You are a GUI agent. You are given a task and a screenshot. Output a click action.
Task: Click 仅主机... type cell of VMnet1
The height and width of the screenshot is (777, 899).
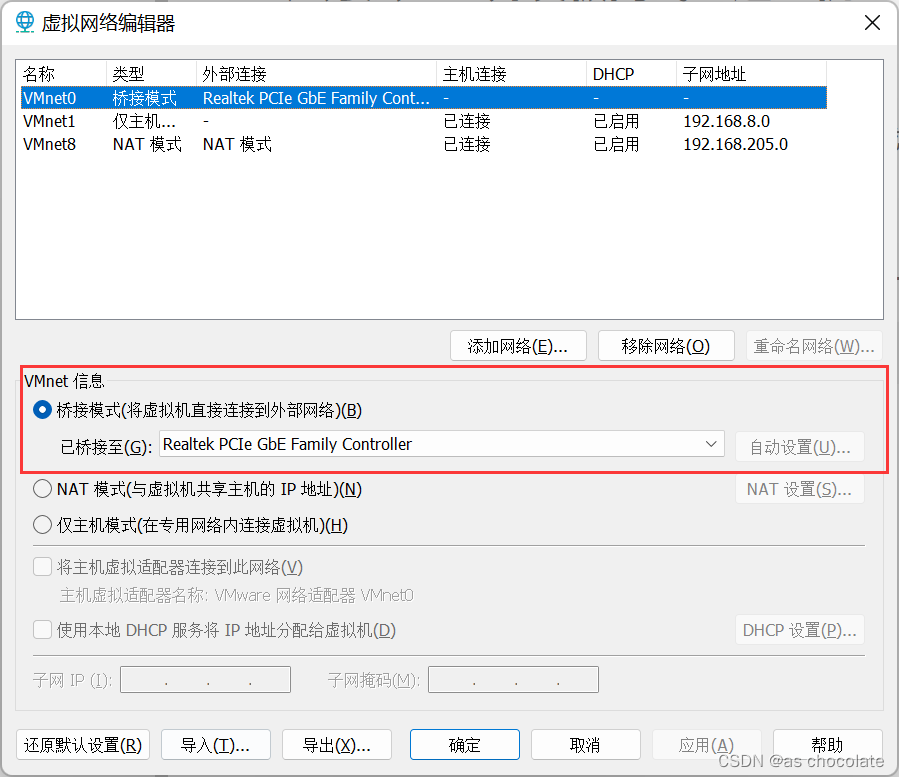(144, 122)
